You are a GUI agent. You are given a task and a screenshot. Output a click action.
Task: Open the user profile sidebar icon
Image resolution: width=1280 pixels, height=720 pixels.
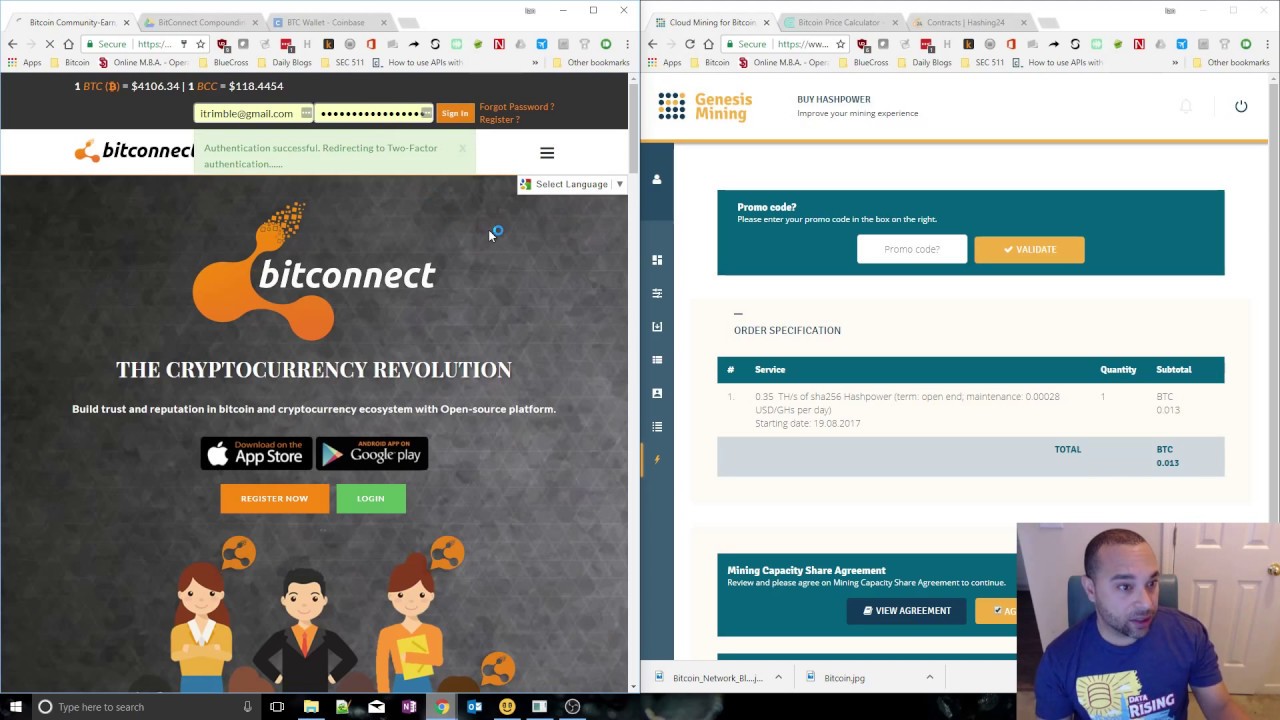coord(657,180)
